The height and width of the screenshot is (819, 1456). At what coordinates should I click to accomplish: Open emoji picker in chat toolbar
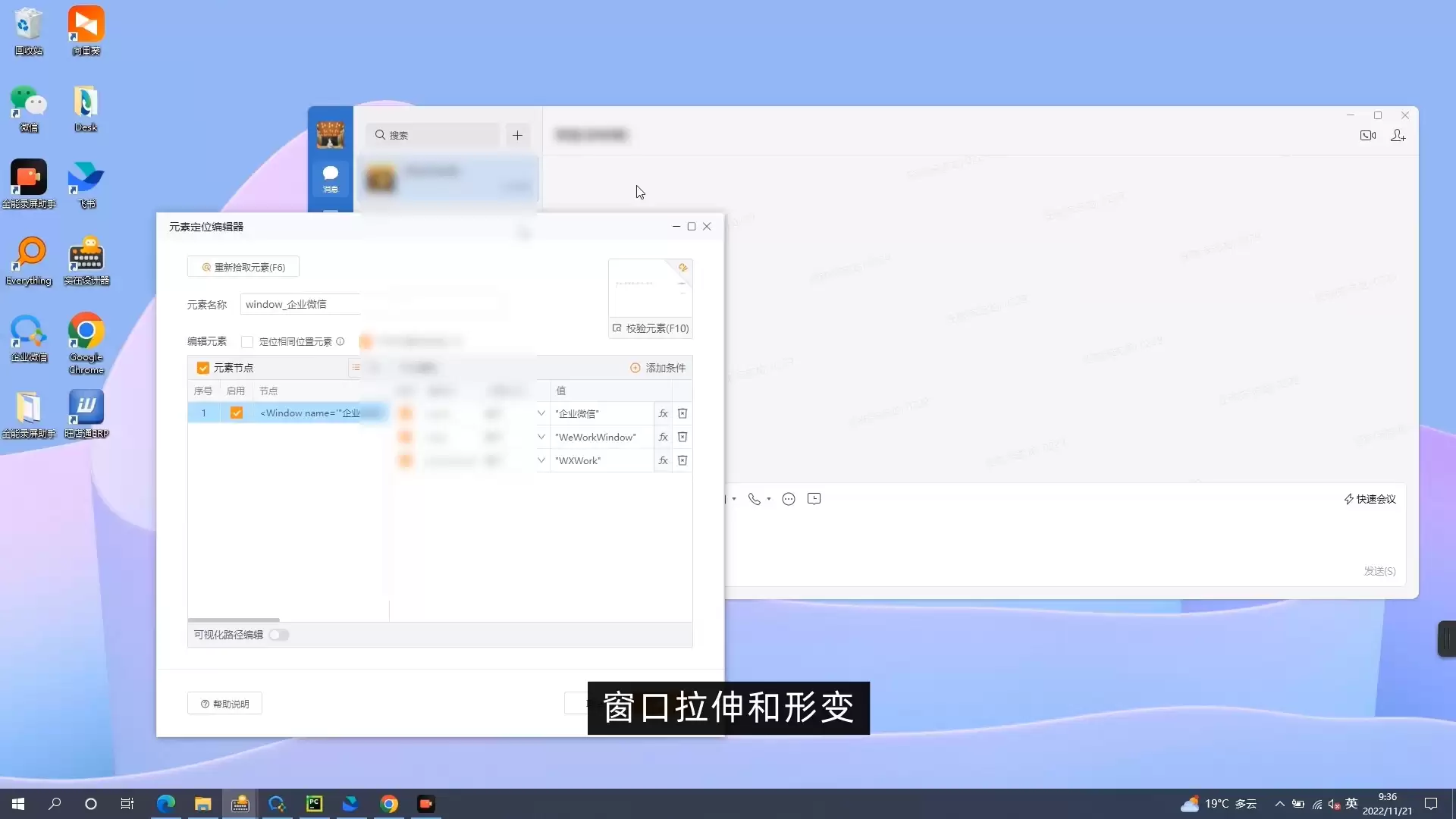point(789,499)
